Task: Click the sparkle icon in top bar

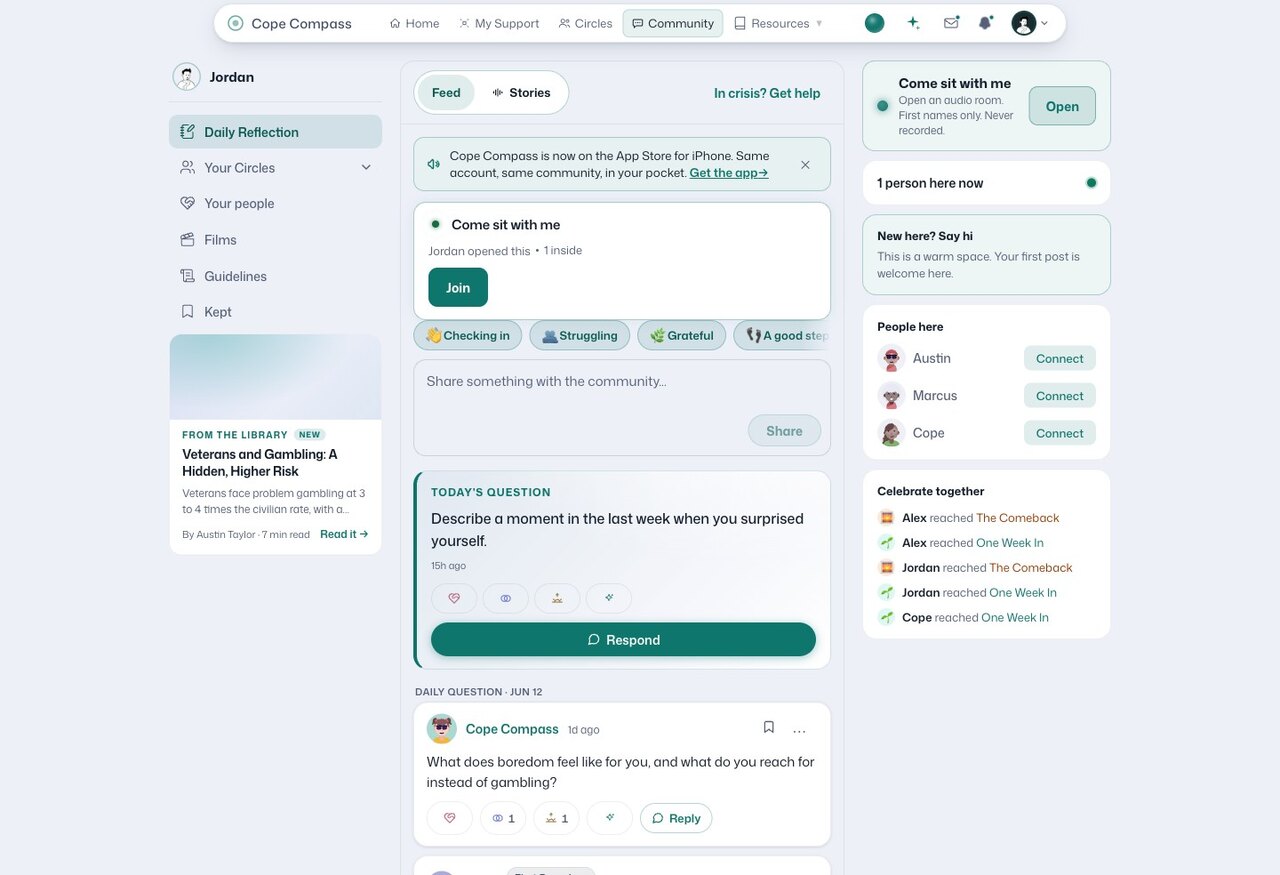Action: pyautogui.click(x=913, y=23)
